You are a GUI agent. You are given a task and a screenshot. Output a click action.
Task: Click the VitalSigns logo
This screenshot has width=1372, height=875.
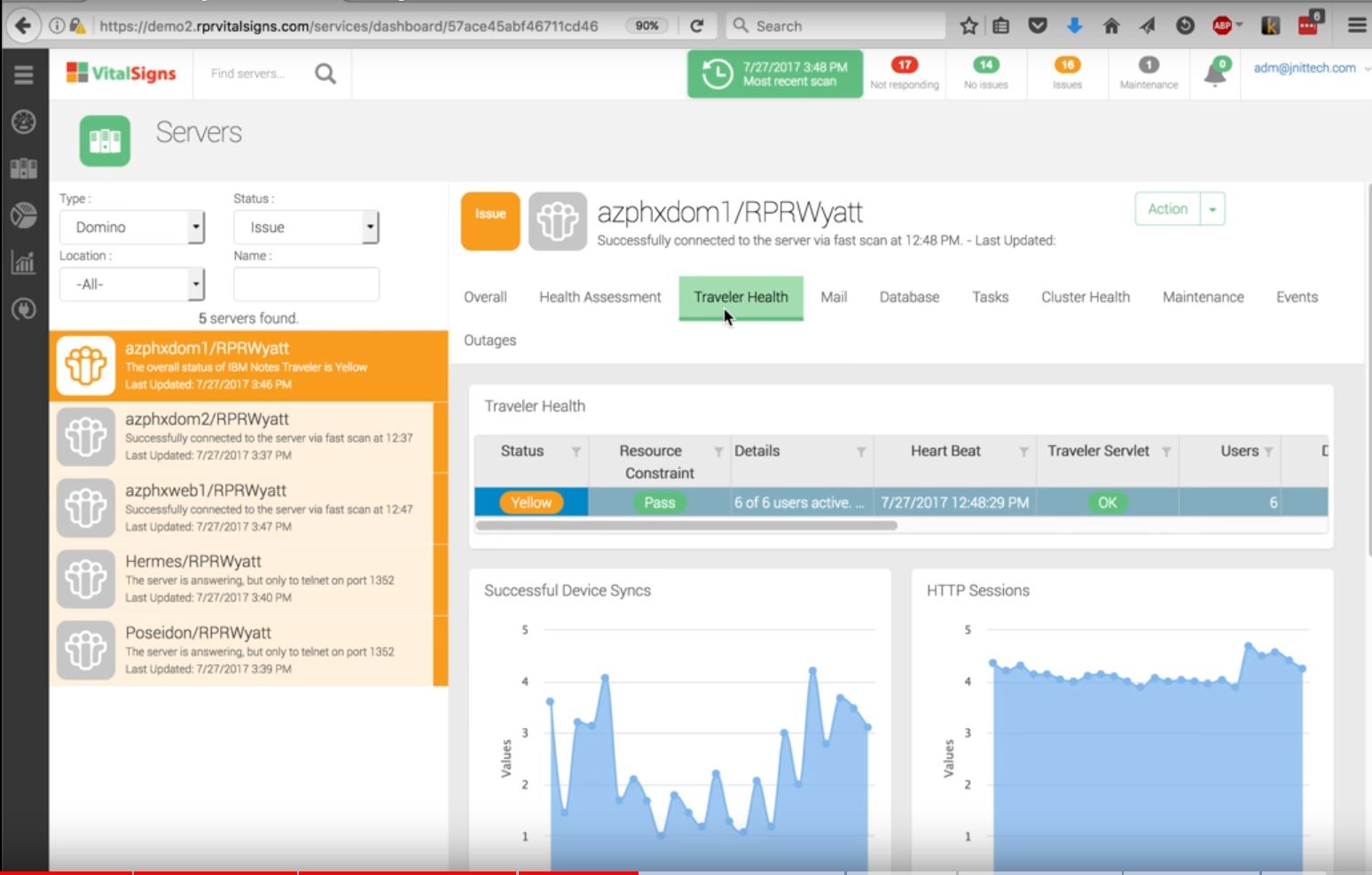click(x=122, y=73)
